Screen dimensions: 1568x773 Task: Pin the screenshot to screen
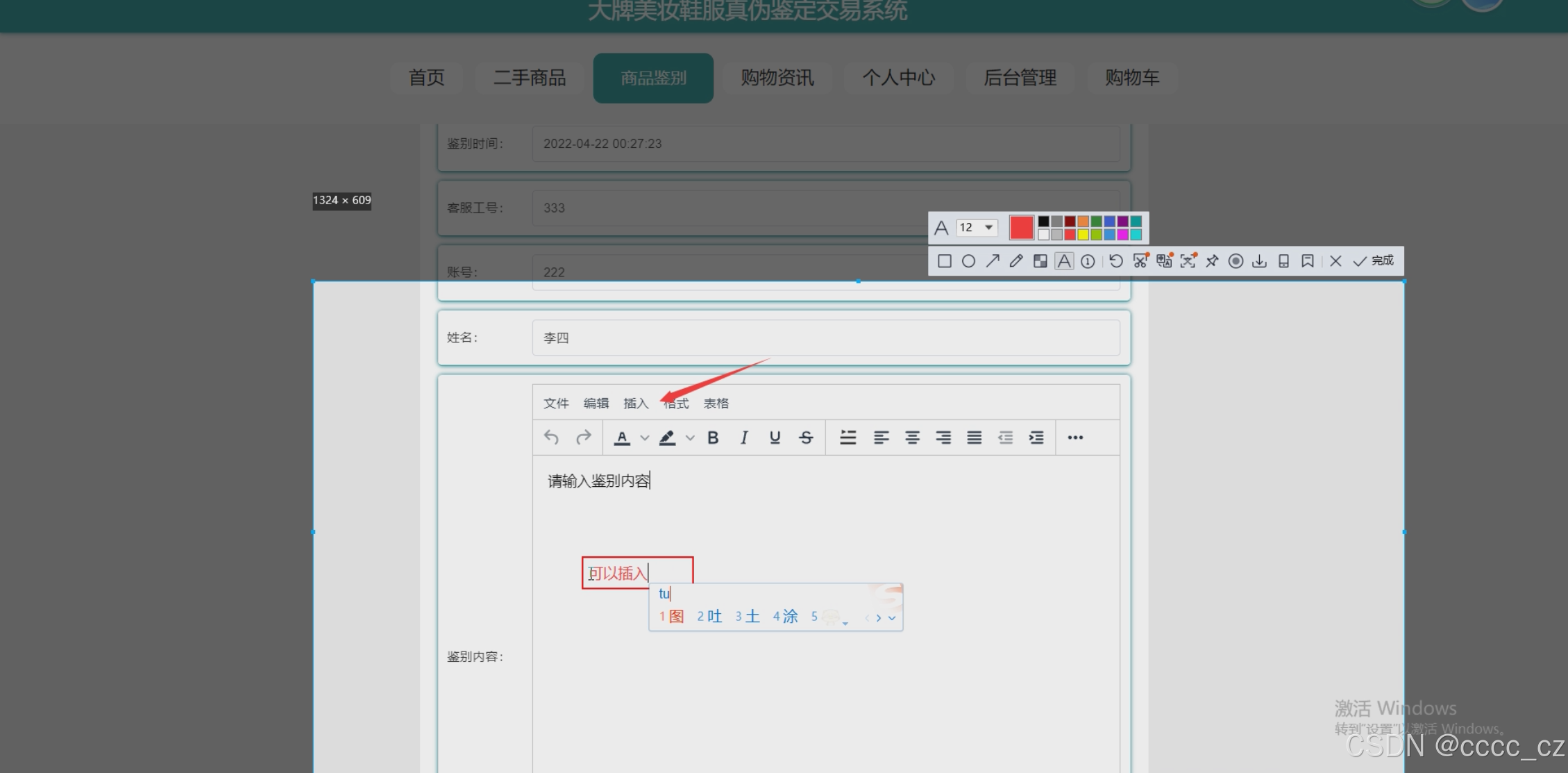point(1212,261)
